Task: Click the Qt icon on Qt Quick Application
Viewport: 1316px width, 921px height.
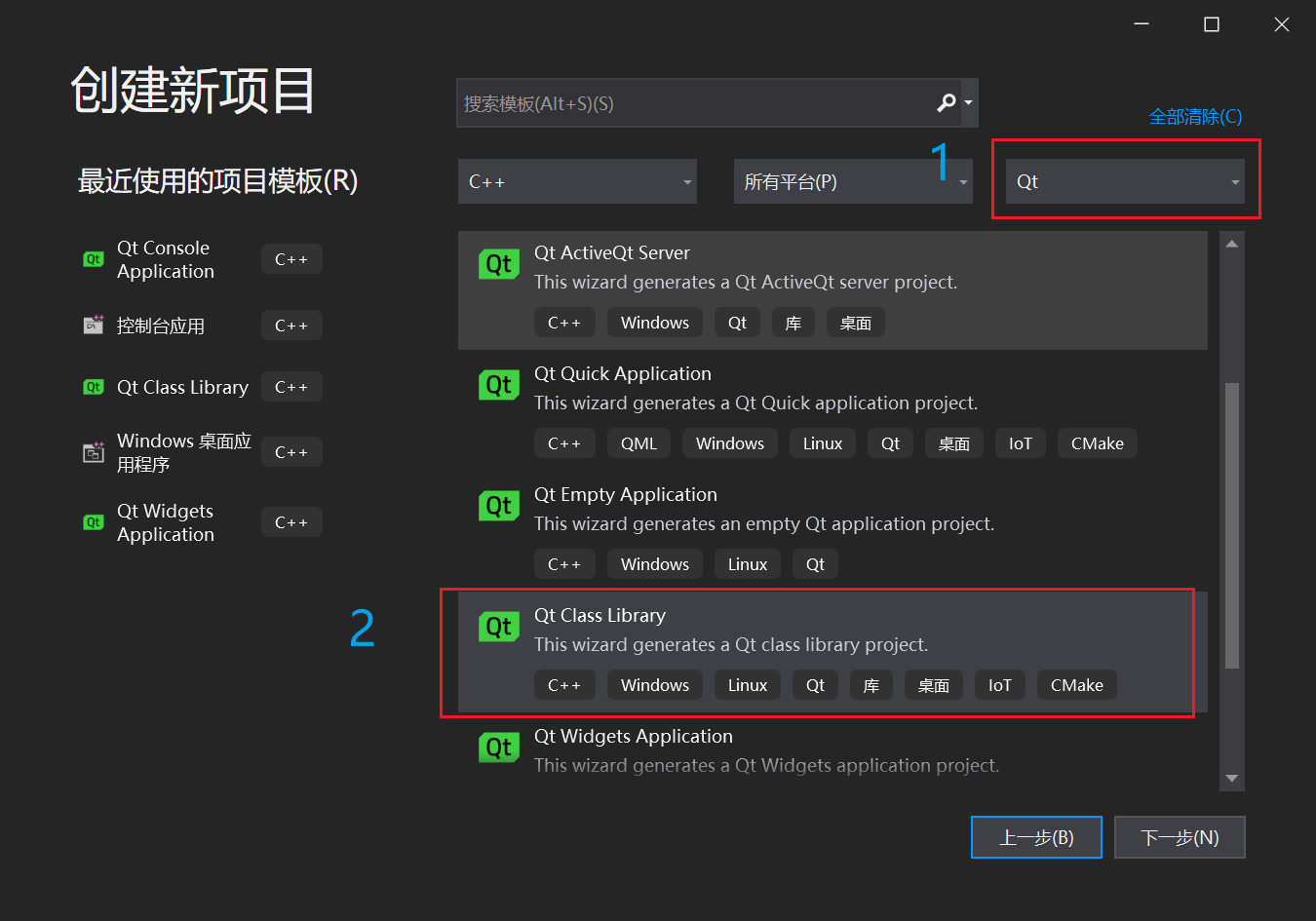Action: tap(499, 384)
